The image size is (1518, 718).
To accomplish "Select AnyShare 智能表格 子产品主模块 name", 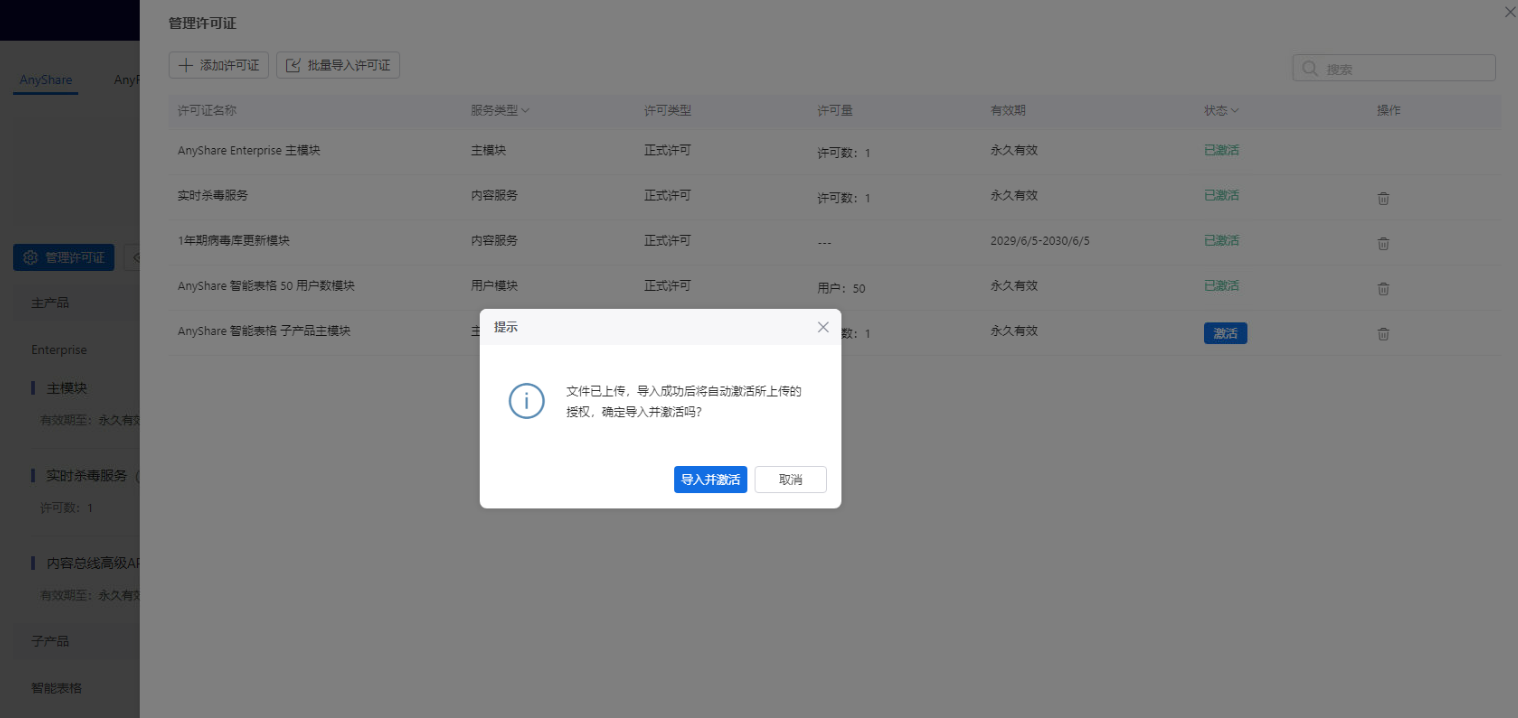I will (264, 330).
